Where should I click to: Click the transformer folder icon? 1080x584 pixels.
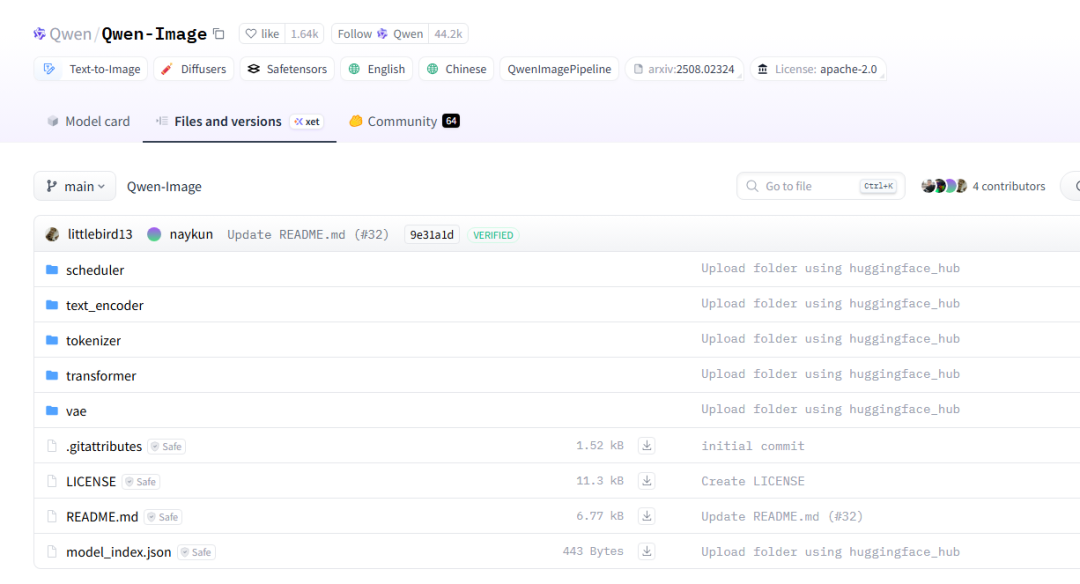tap(52, 375)
